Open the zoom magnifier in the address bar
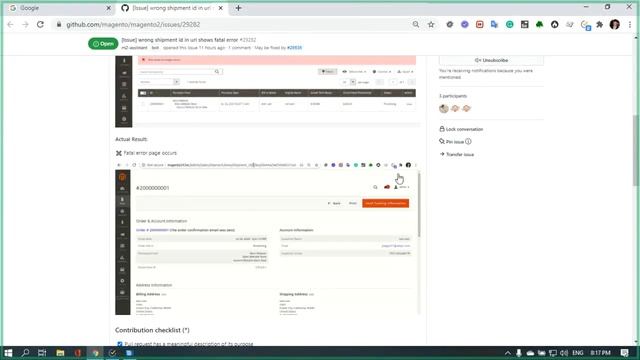This screenshot has height=360, width=640. tap(416, 24)
